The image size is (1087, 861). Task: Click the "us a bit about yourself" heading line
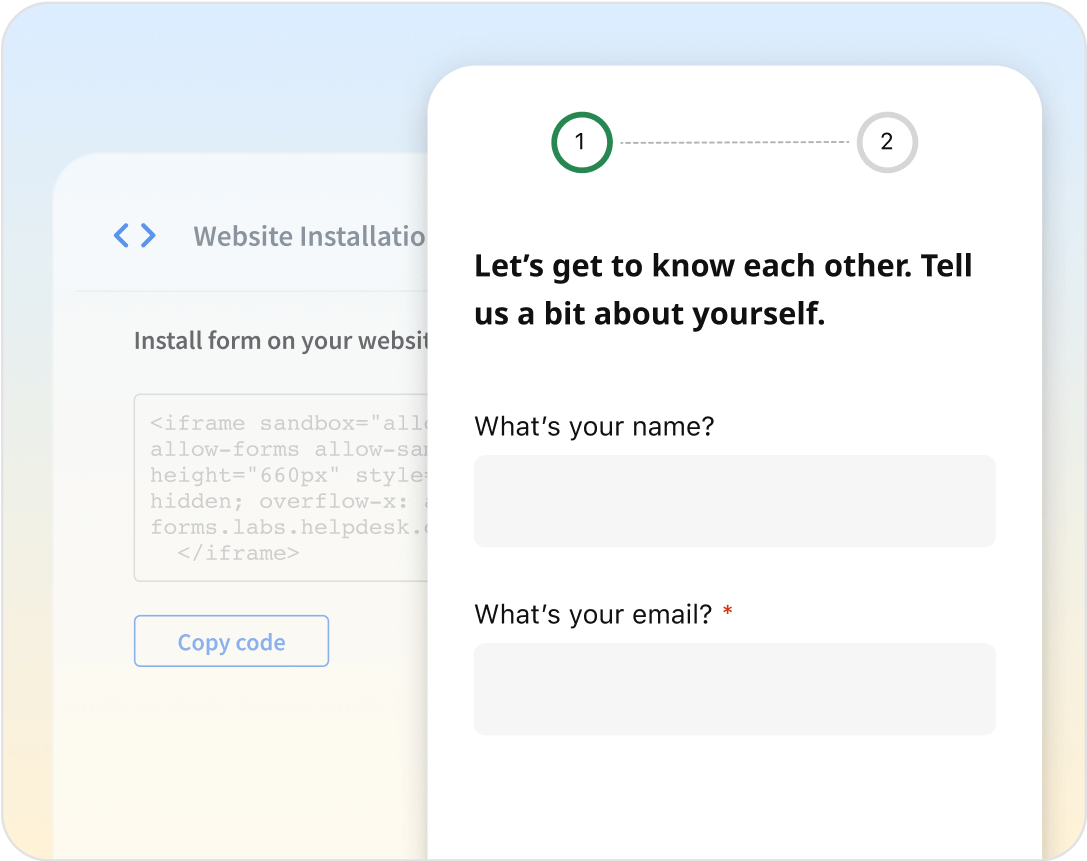tap(649, 314)
